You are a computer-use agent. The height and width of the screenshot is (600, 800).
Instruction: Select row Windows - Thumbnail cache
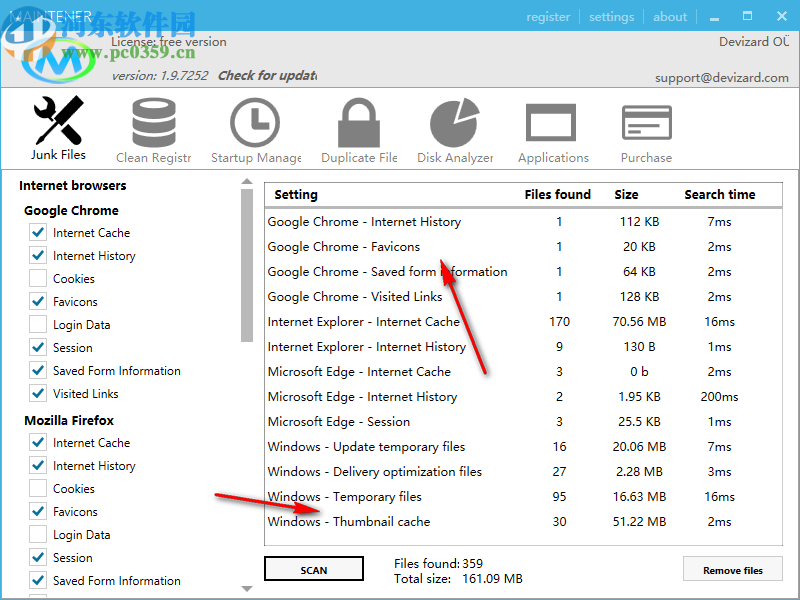(523, 522)
